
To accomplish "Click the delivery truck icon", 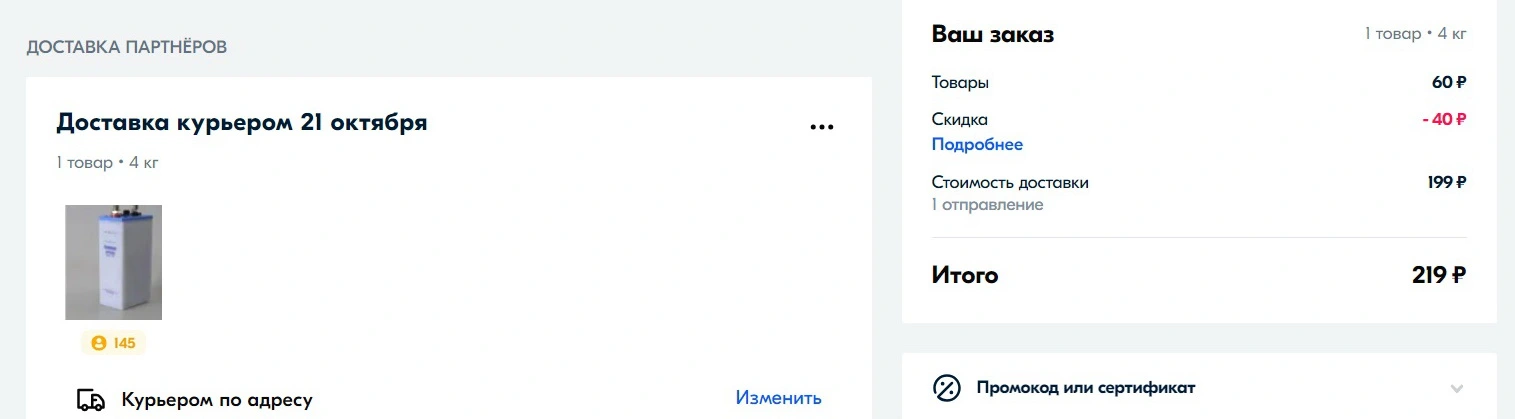I will pos(91,400).
